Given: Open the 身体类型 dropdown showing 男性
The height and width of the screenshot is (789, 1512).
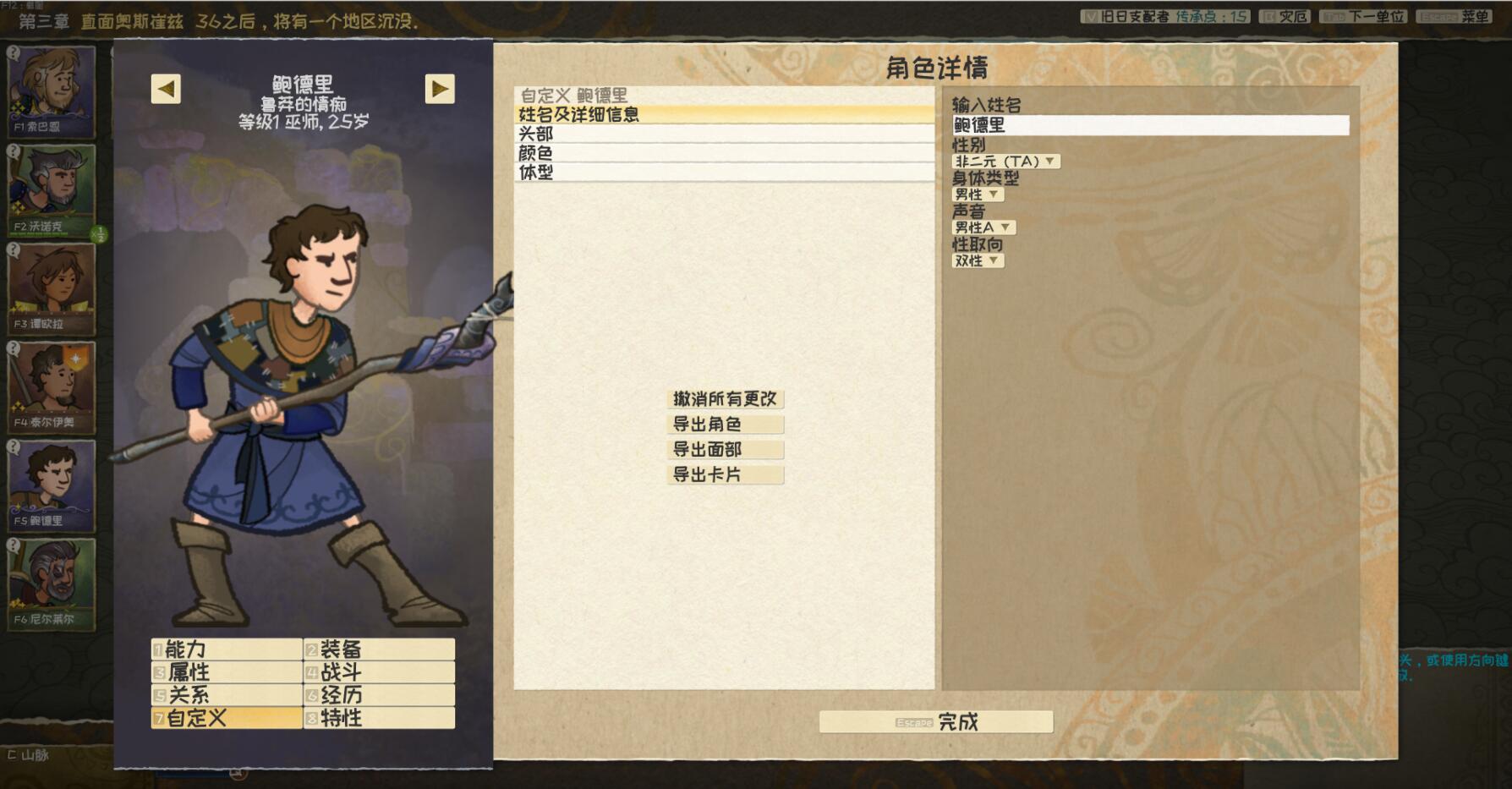Looking at the screenshot, I should click(x=978, y=195).
